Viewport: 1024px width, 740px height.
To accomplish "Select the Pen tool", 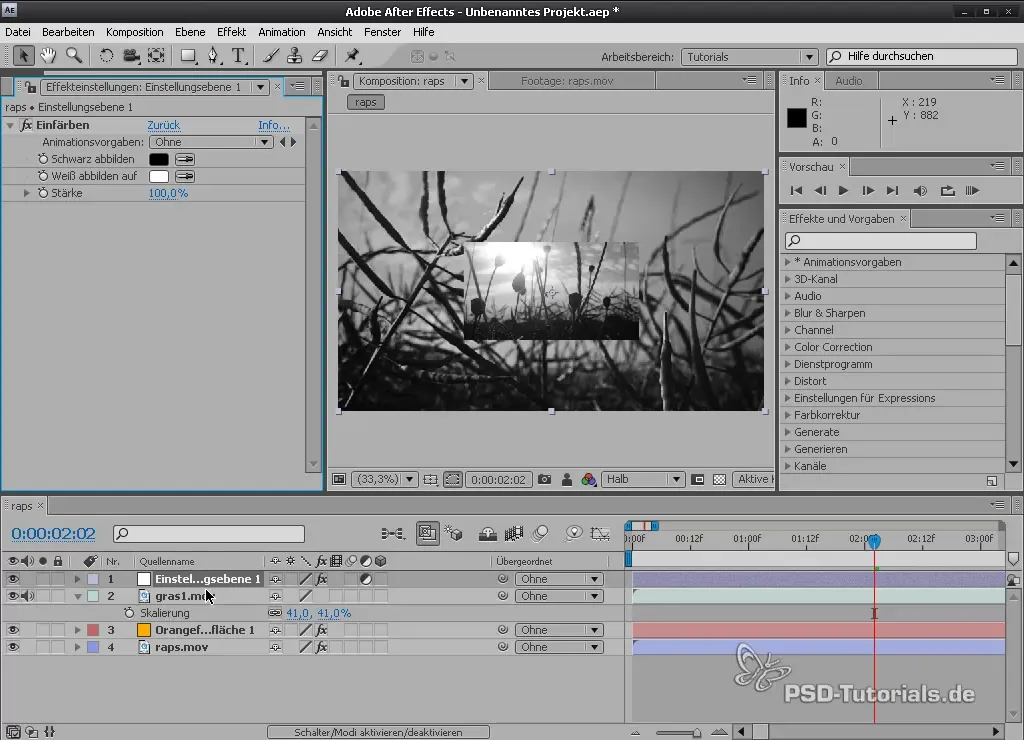I will (x=213, y=56).
